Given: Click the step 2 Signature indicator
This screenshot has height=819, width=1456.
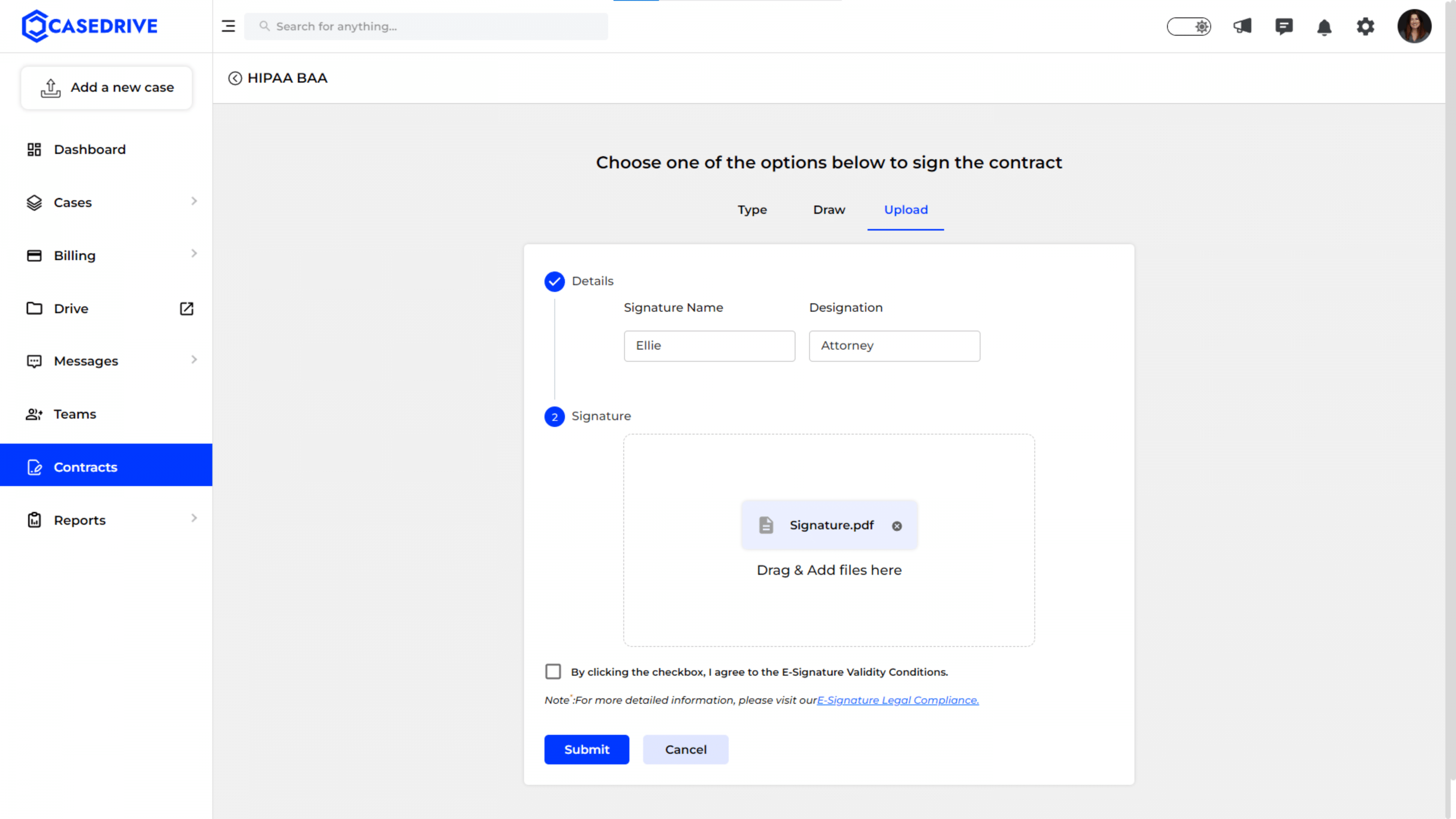Looking at the screenshot, I should coord(555,417).
